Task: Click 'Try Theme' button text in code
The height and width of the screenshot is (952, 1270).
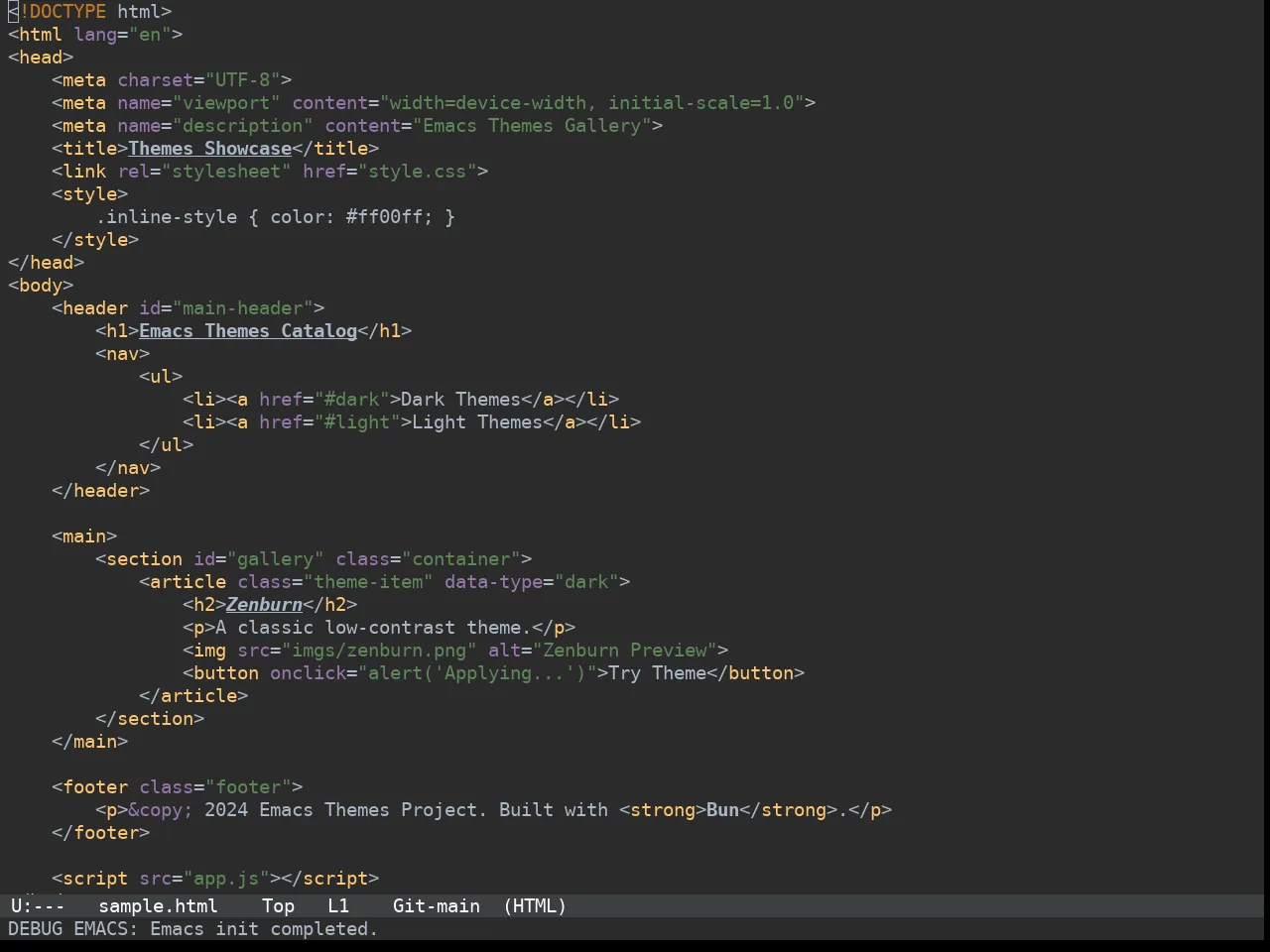Action: tap(657, 673)
